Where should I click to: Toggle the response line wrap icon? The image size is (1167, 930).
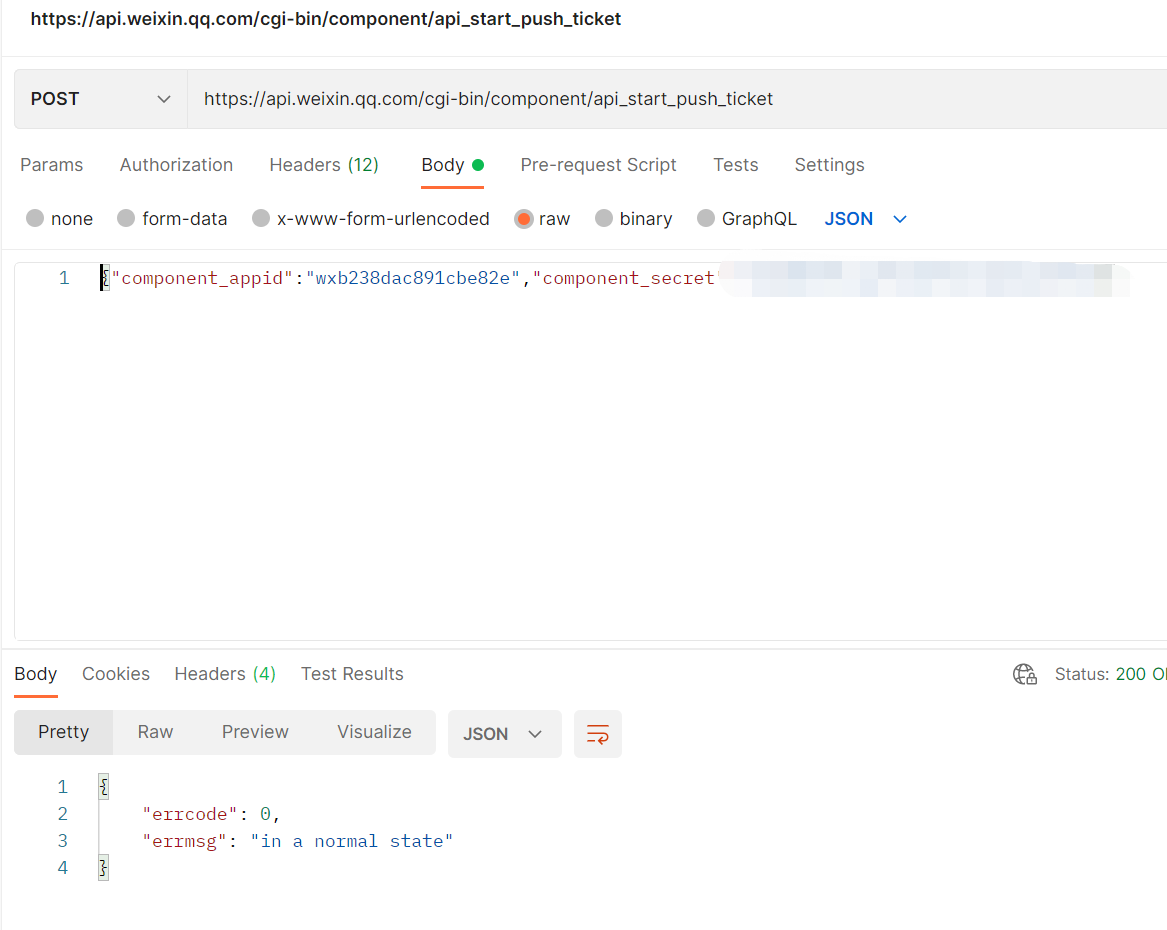[x=598, y=734]
